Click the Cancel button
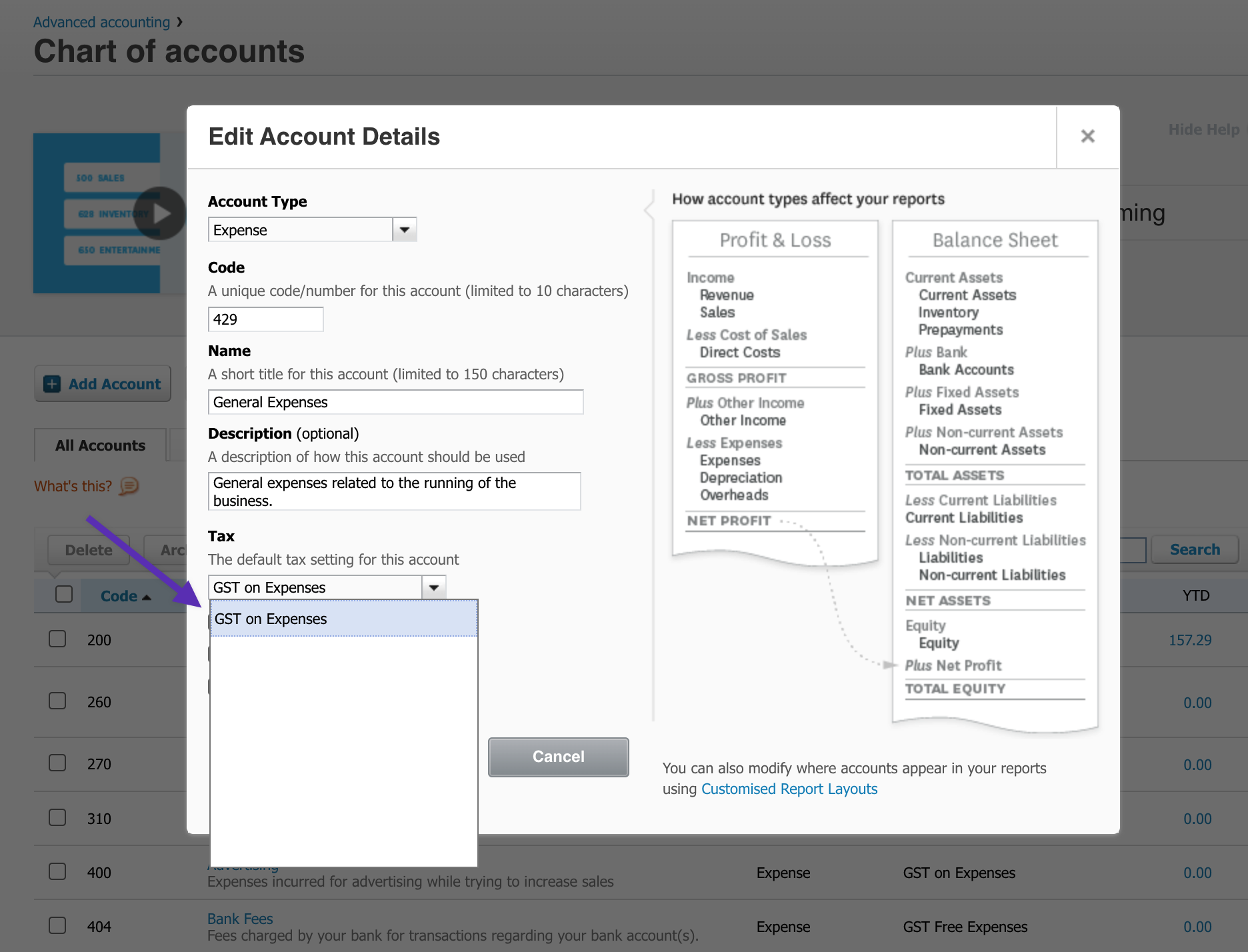Viewport: 1248px width, 952px height. coord(558,757)
